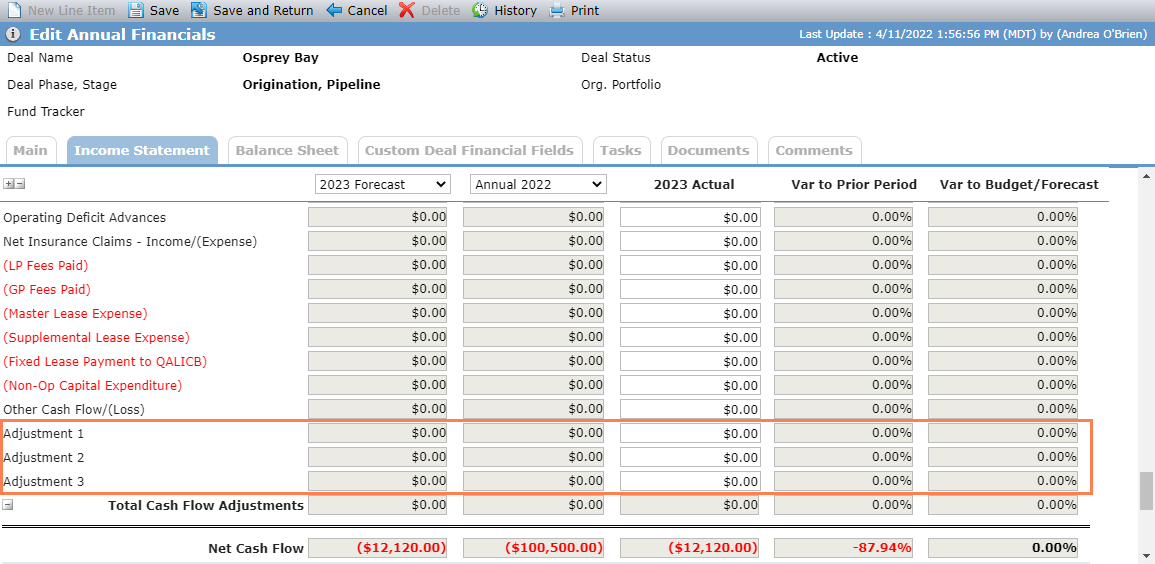This screenshot has width=1155, height=564.
Task: Click the Cancel button label
Action: click(368, 11)
